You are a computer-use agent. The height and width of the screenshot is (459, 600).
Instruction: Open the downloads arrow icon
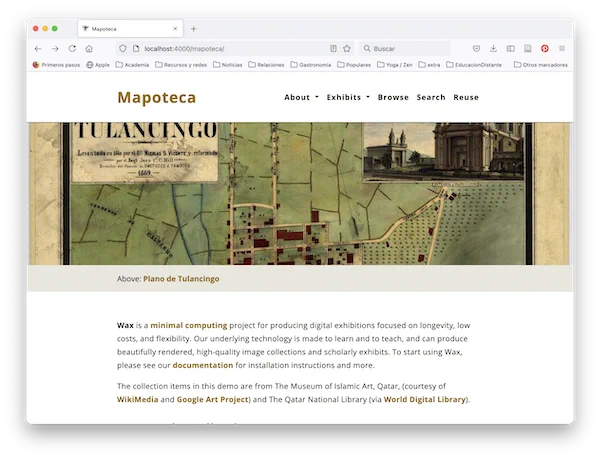tap(493, 49)
